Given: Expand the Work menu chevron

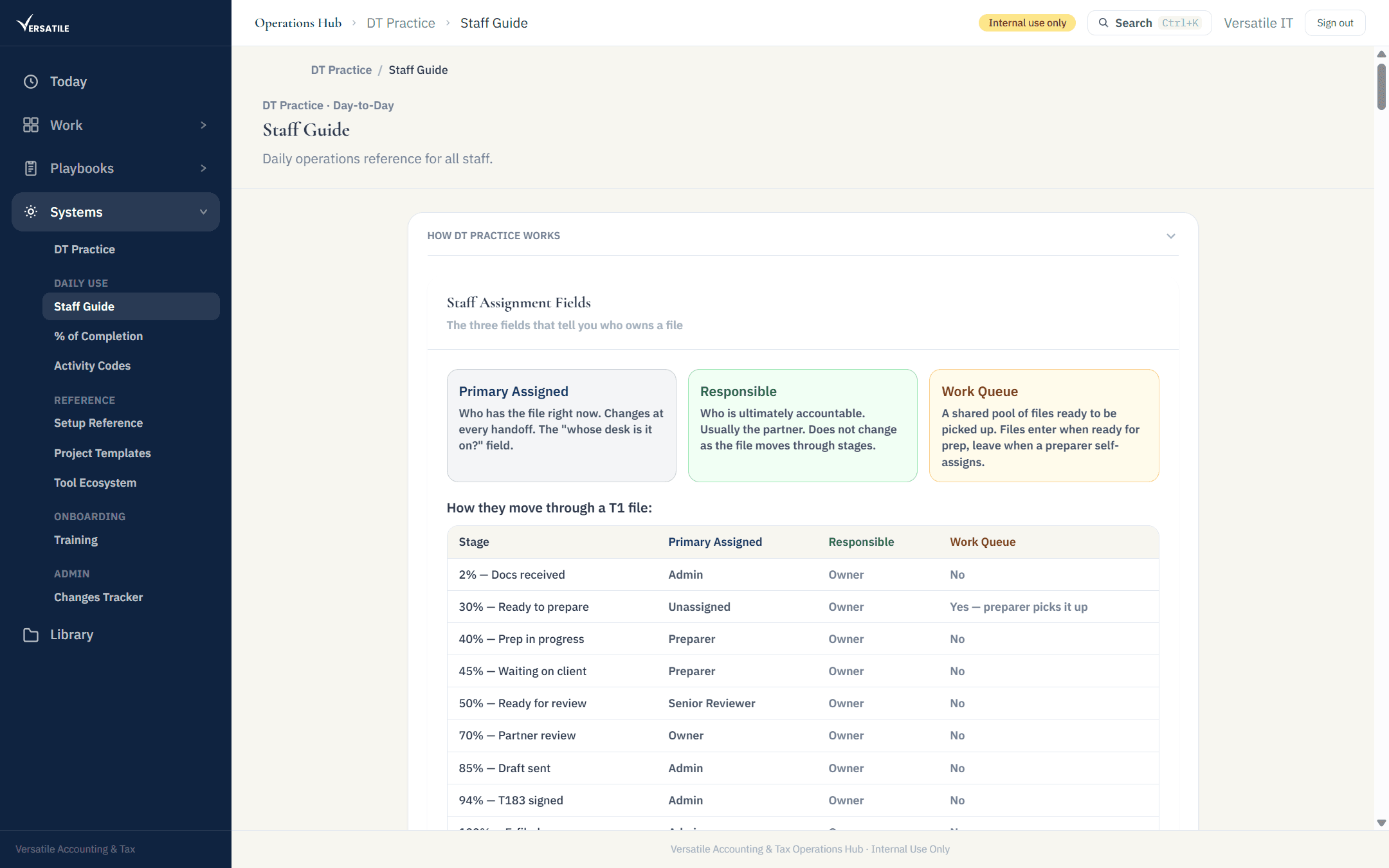Looking at the screenshot, I should 203,125.
